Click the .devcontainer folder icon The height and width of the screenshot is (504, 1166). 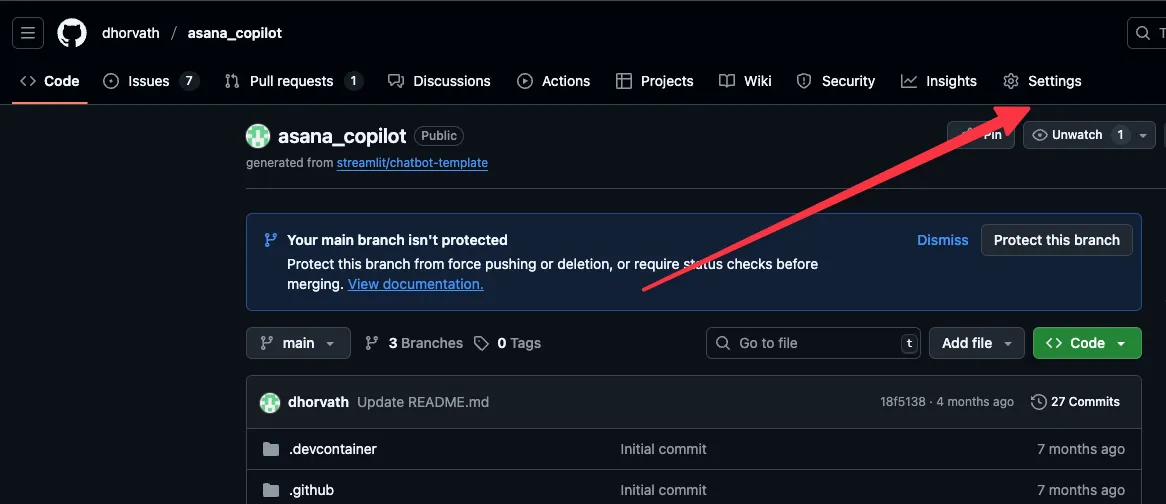point(271,449)
